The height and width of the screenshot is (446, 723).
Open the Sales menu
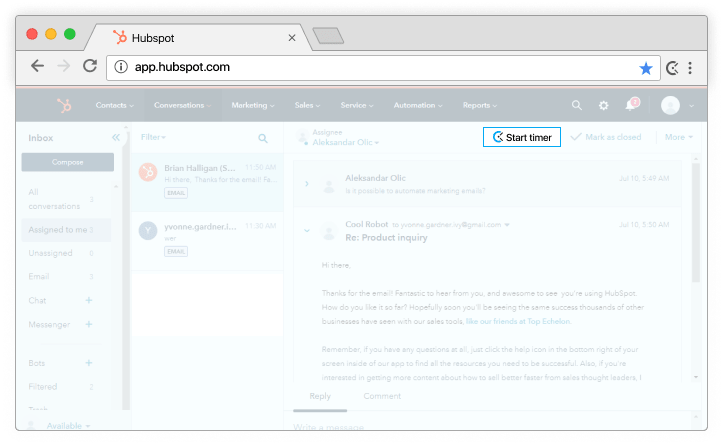(x=307, y=105)
